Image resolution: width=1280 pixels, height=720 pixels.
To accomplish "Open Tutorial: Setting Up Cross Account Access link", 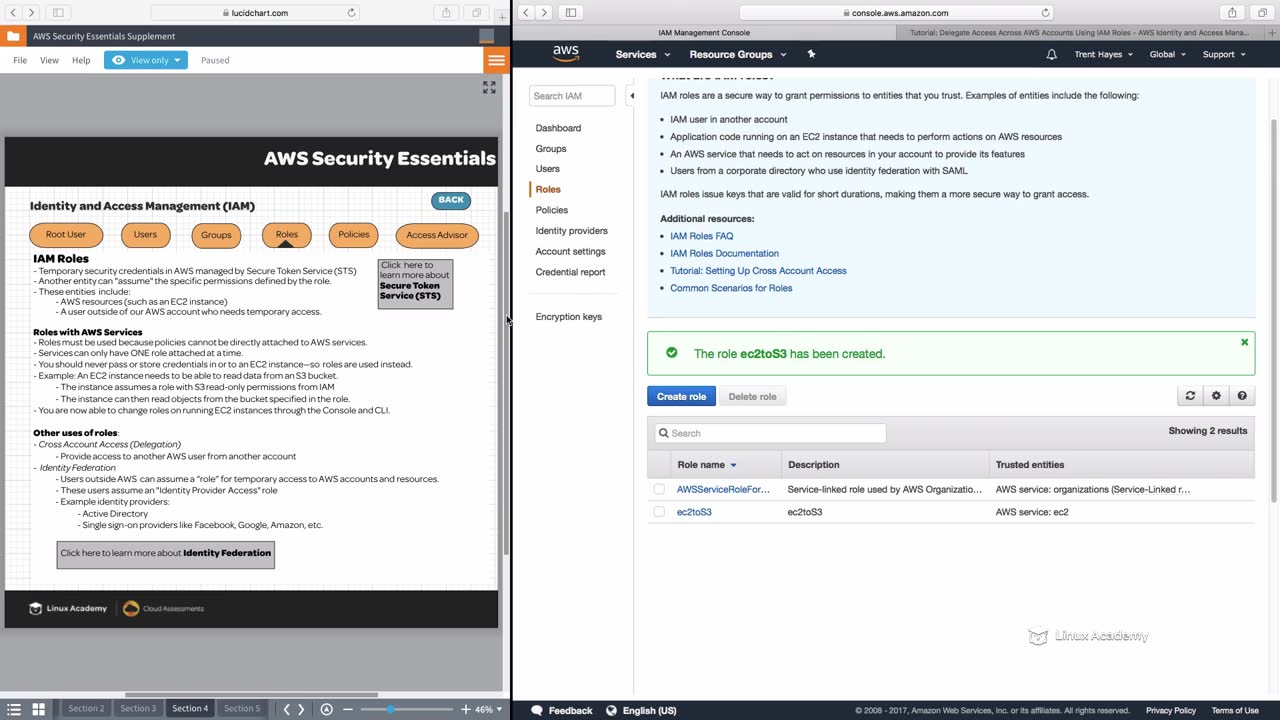I will [758, 271].
